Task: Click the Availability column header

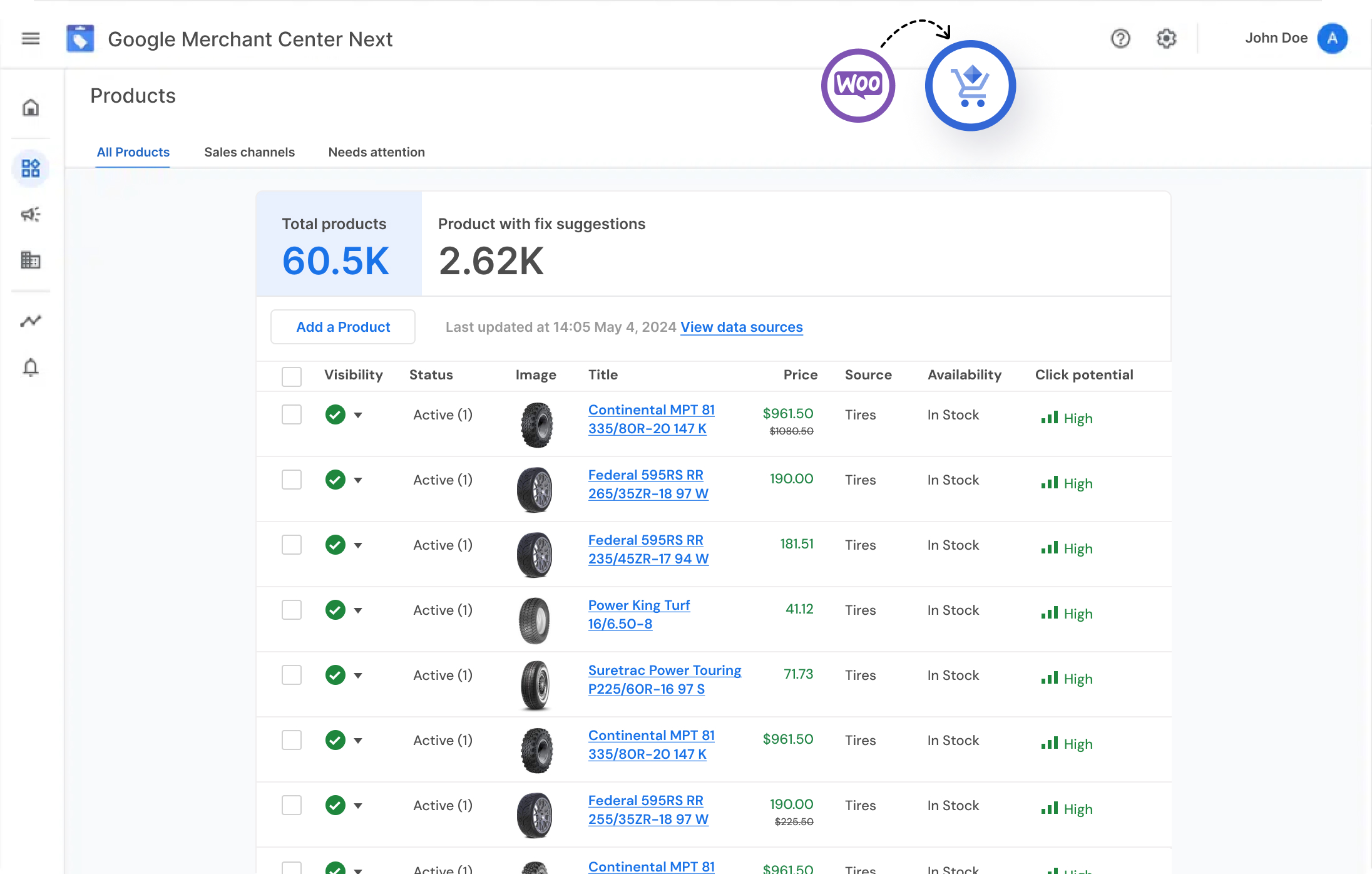Action: pyautogui.click(x=965, y=374)
